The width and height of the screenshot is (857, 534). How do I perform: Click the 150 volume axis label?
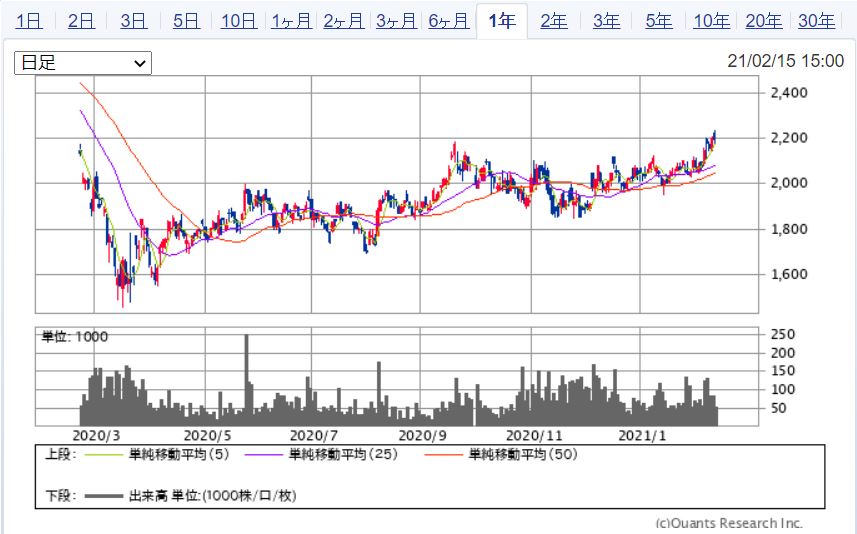point(783,371)
